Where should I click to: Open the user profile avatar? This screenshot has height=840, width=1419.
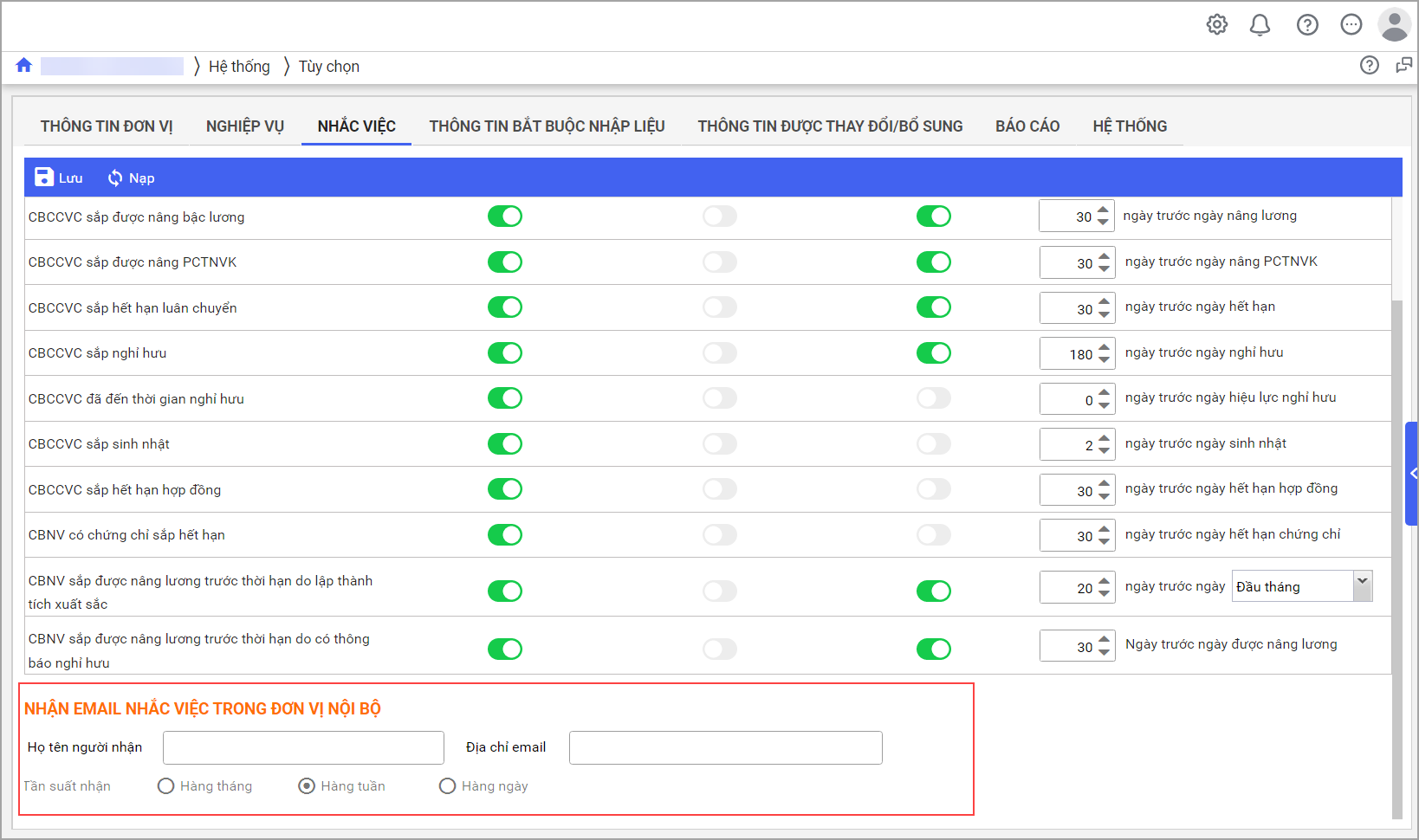click(x=1394, y=25)
